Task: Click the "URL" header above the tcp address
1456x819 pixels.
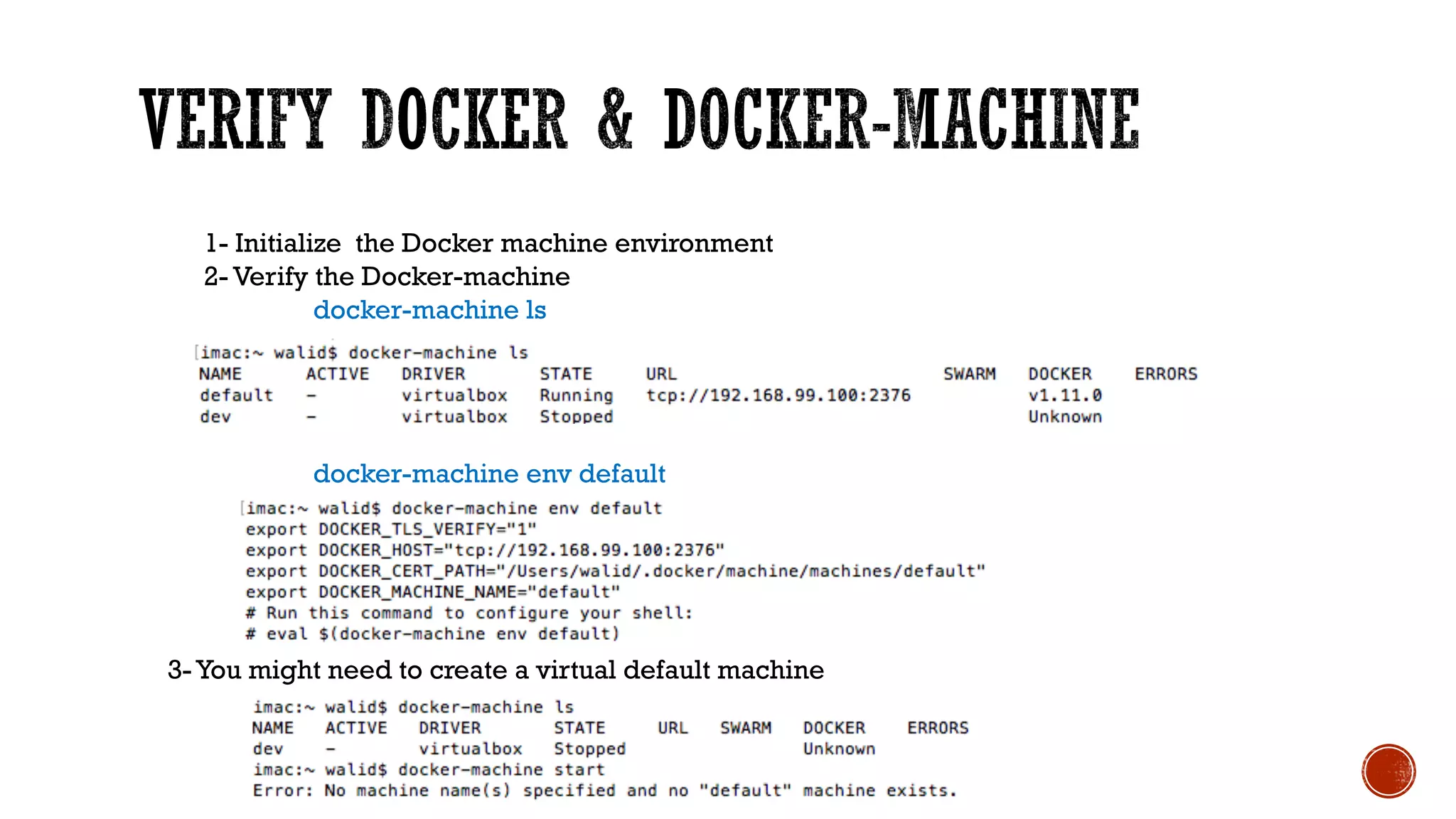Action: [661, 374]
